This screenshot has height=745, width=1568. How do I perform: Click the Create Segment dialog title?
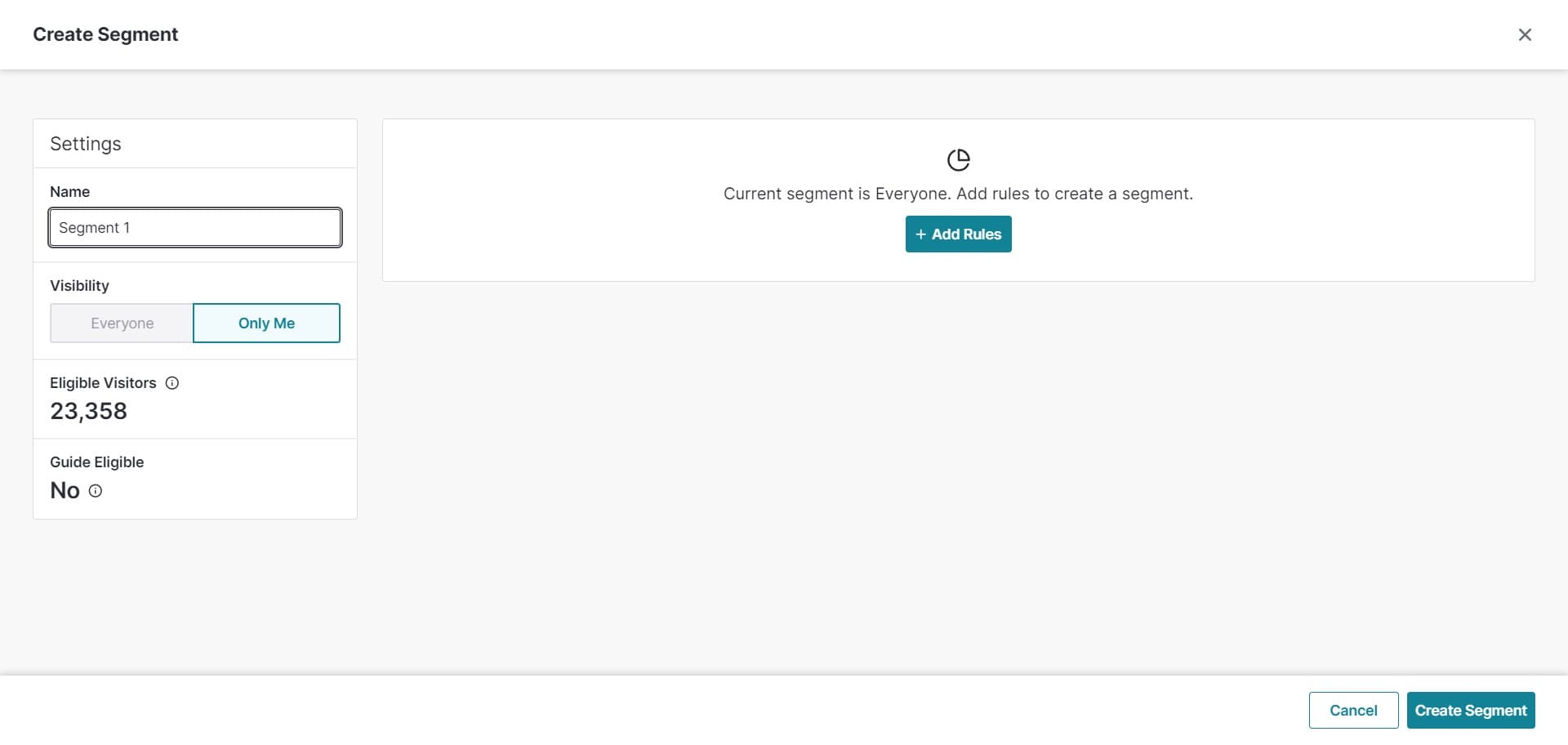pos(105,34)
